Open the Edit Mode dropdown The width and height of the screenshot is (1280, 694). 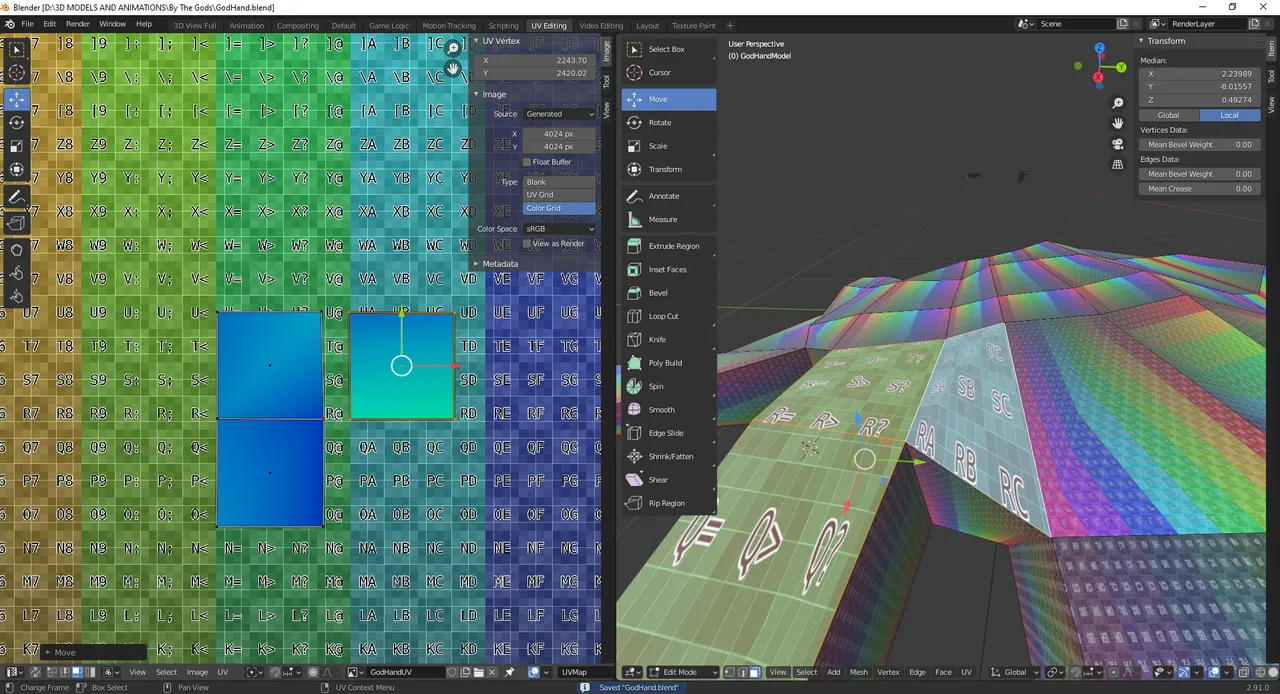[683, 672]
